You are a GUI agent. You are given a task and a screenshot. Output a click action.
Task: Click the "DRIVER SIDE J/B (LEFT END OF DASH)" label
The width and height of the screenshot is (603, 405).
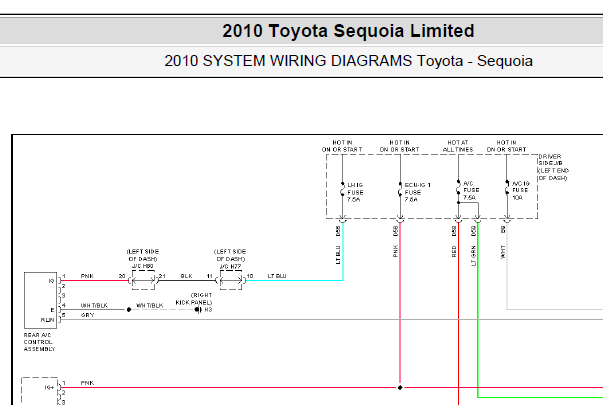click(x=553, y=167)
